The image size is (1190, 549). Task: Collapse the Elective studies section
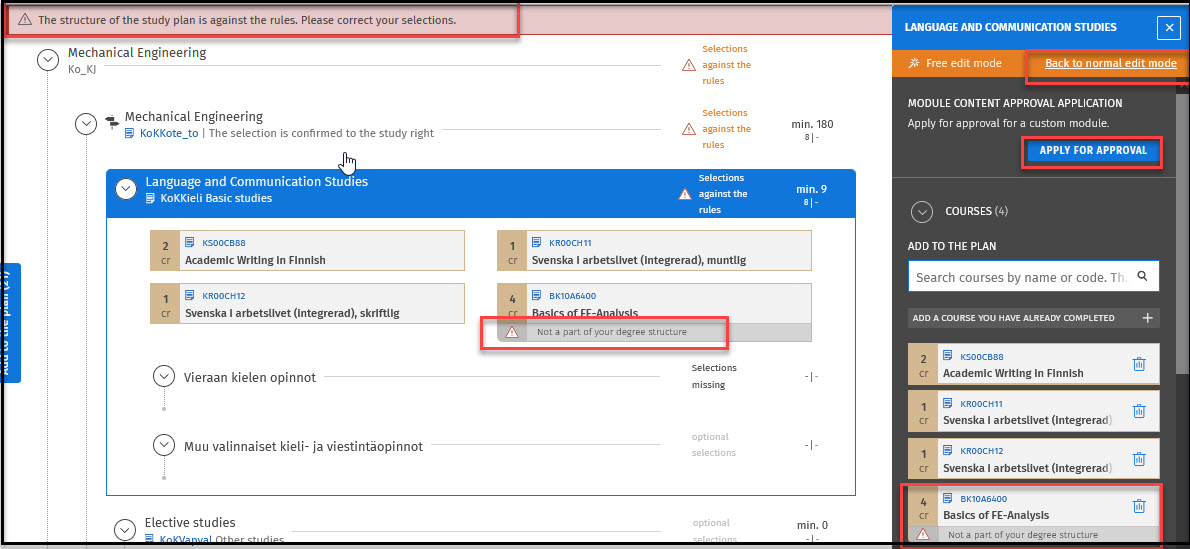click(125, 530)
